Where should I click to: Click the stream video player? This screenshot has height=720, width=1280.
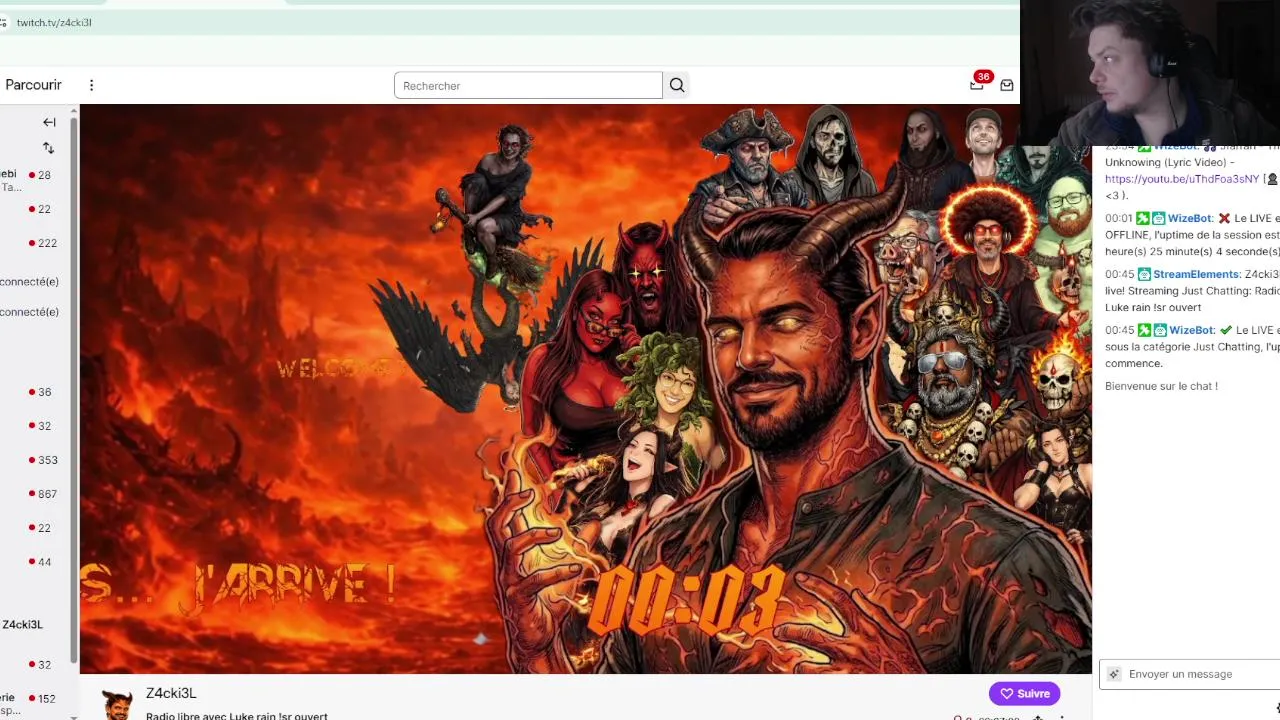tap(585, 388)
